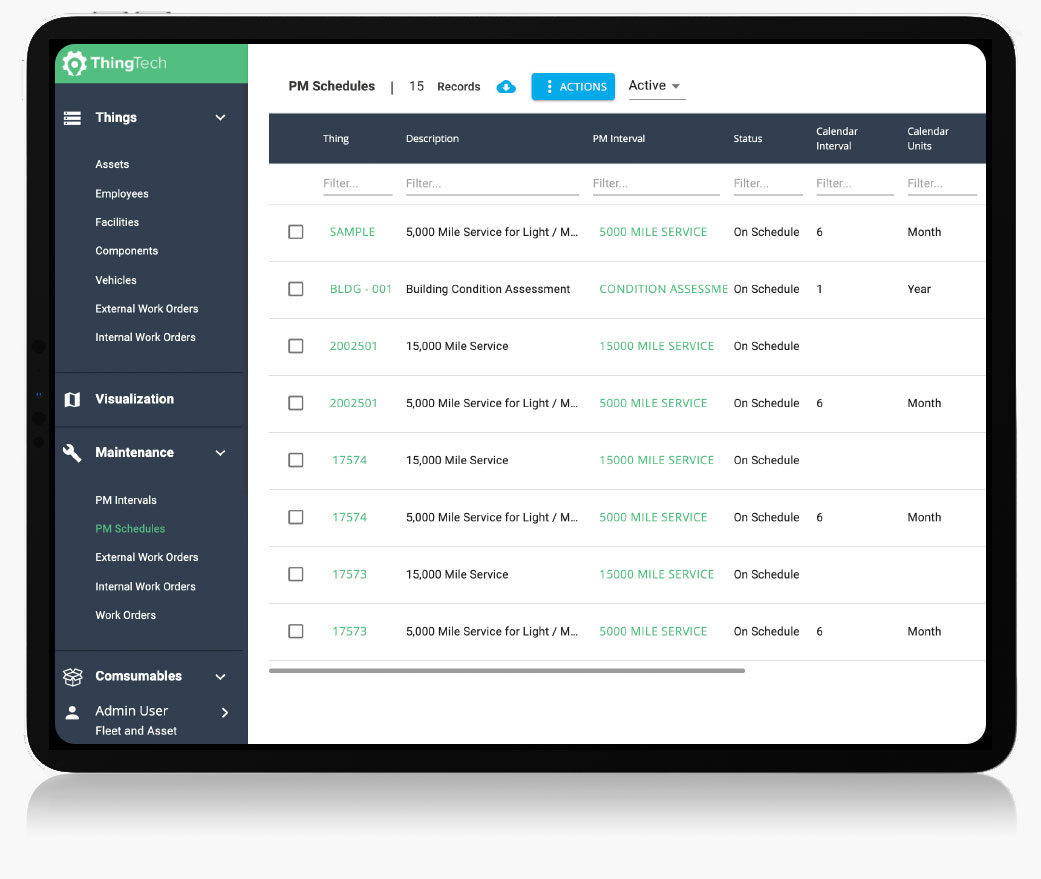This screenshot has height=879, width=1041.
Task: Click the PM Interval column filter field
Action: [656, 184]
